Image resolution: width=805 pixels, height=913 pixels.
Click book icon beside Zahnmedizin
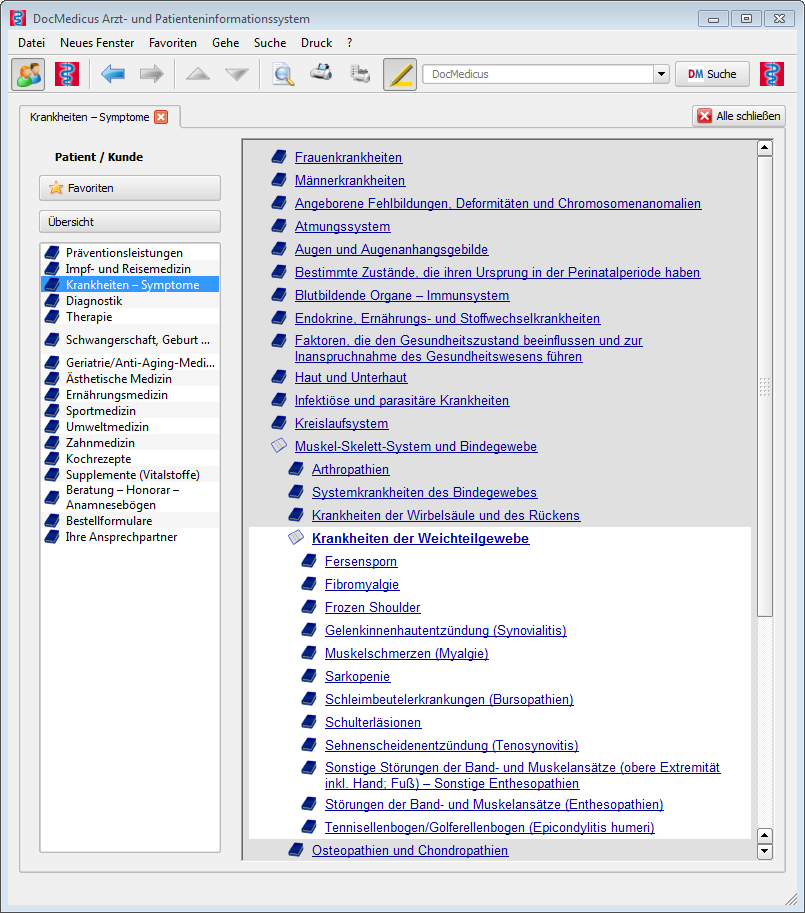52,443
